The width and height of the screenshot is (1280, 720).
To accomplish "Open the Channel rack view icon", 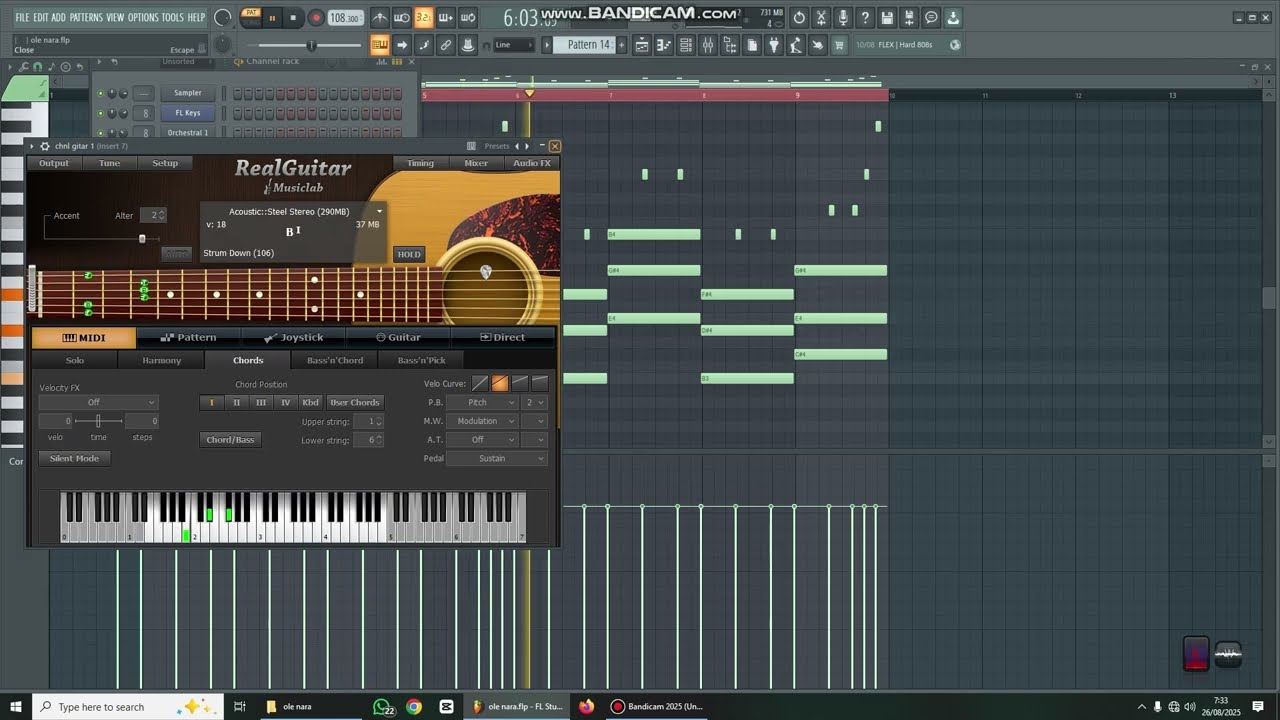I will (x=686, y=45).
